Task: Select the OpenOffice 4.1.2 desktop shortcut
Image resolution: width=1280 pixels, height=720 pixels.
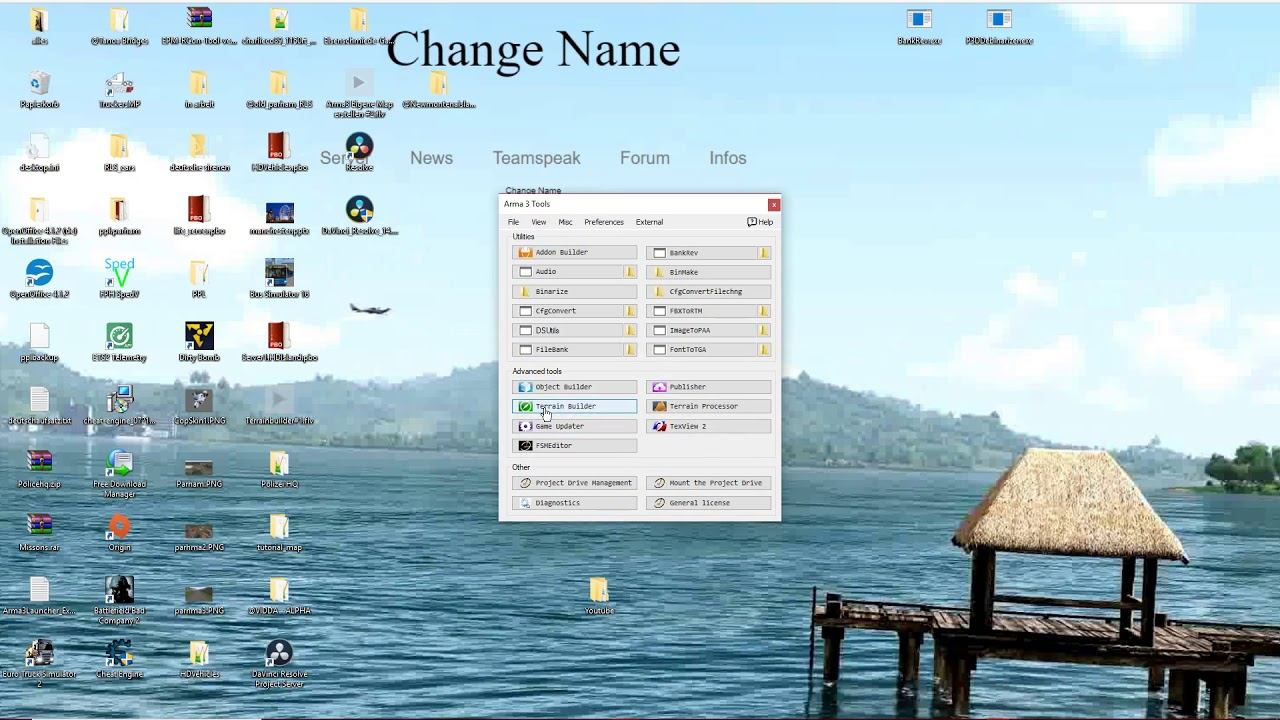Action: [39, 279]
